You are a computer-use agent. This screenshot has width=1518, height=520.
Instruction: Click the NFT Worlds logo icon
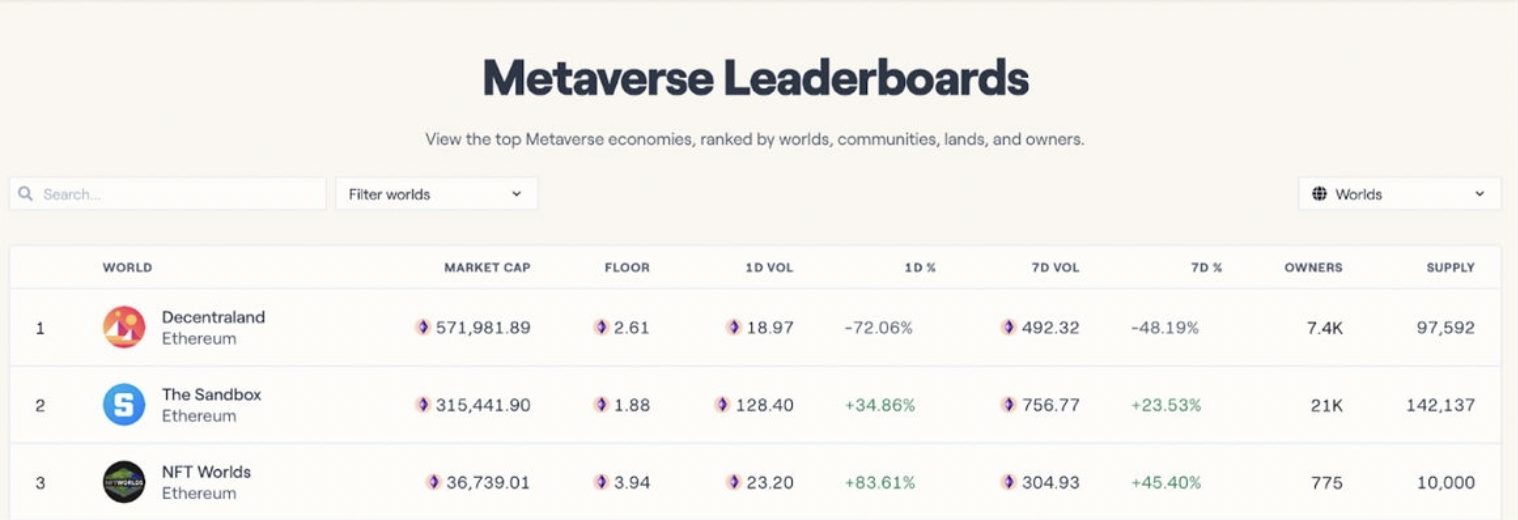pos(124,482)
